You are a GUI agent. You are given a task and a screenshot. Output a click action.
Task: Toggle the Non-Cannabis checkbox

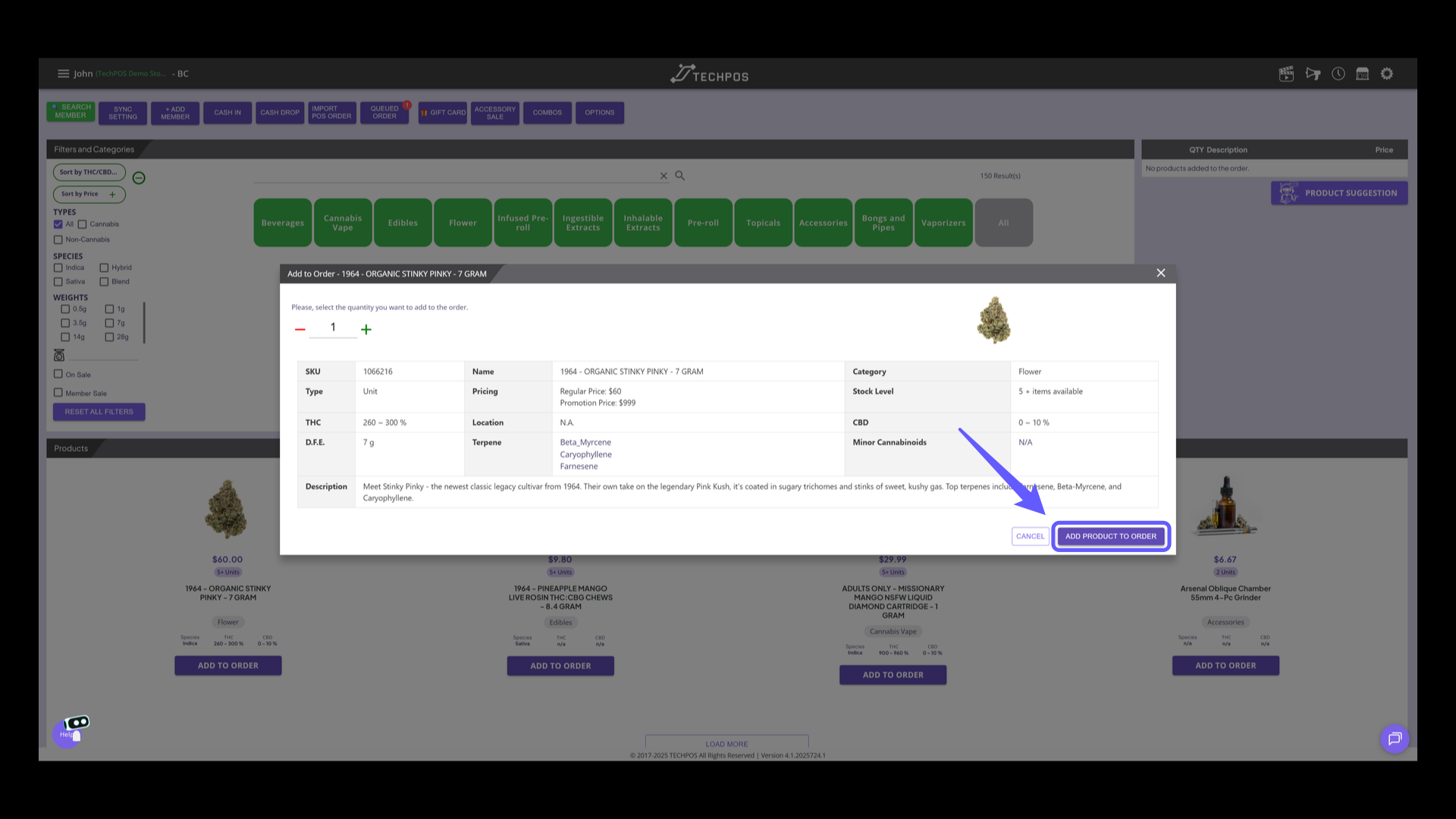[58, 240]
